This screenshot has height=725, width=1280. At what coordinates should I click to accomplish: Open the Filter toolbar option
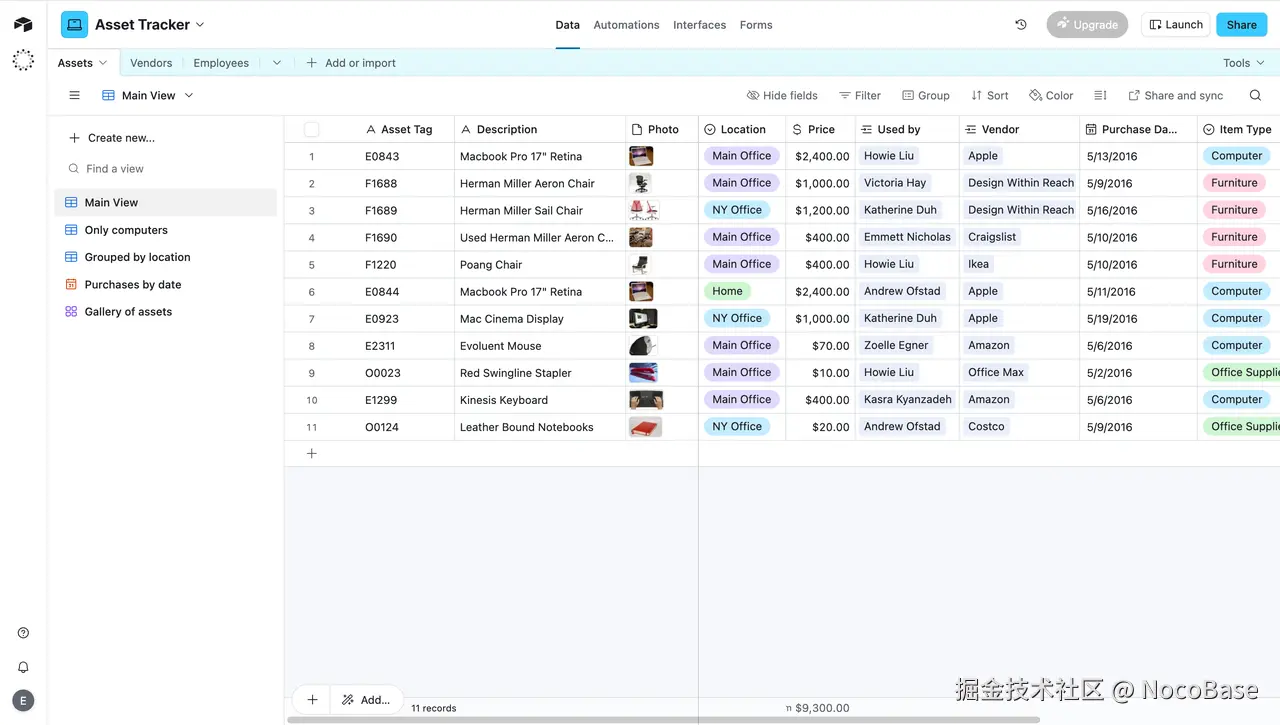pos(860,96)
